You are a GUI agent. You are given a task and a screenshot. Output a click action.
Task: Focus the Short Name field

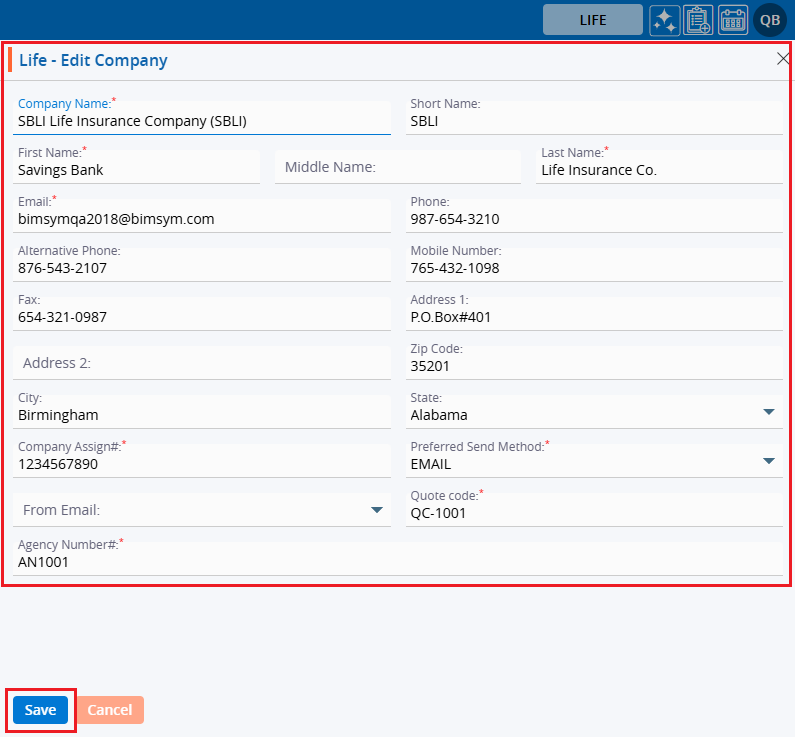tap(594, 121)
